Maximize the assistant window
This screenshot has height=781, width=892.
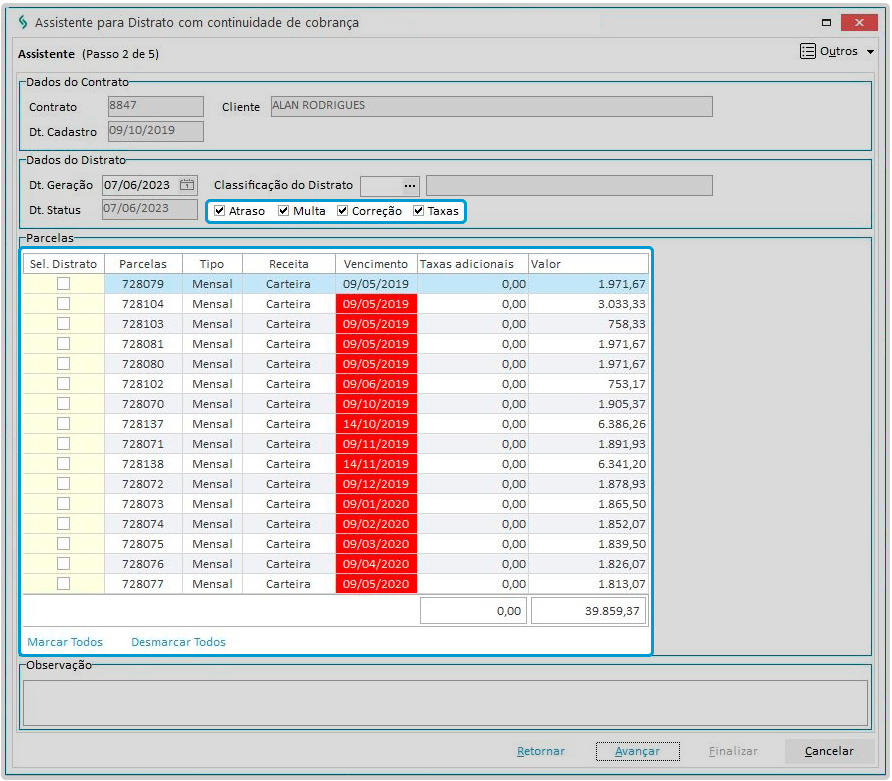(x=826, y=22)
